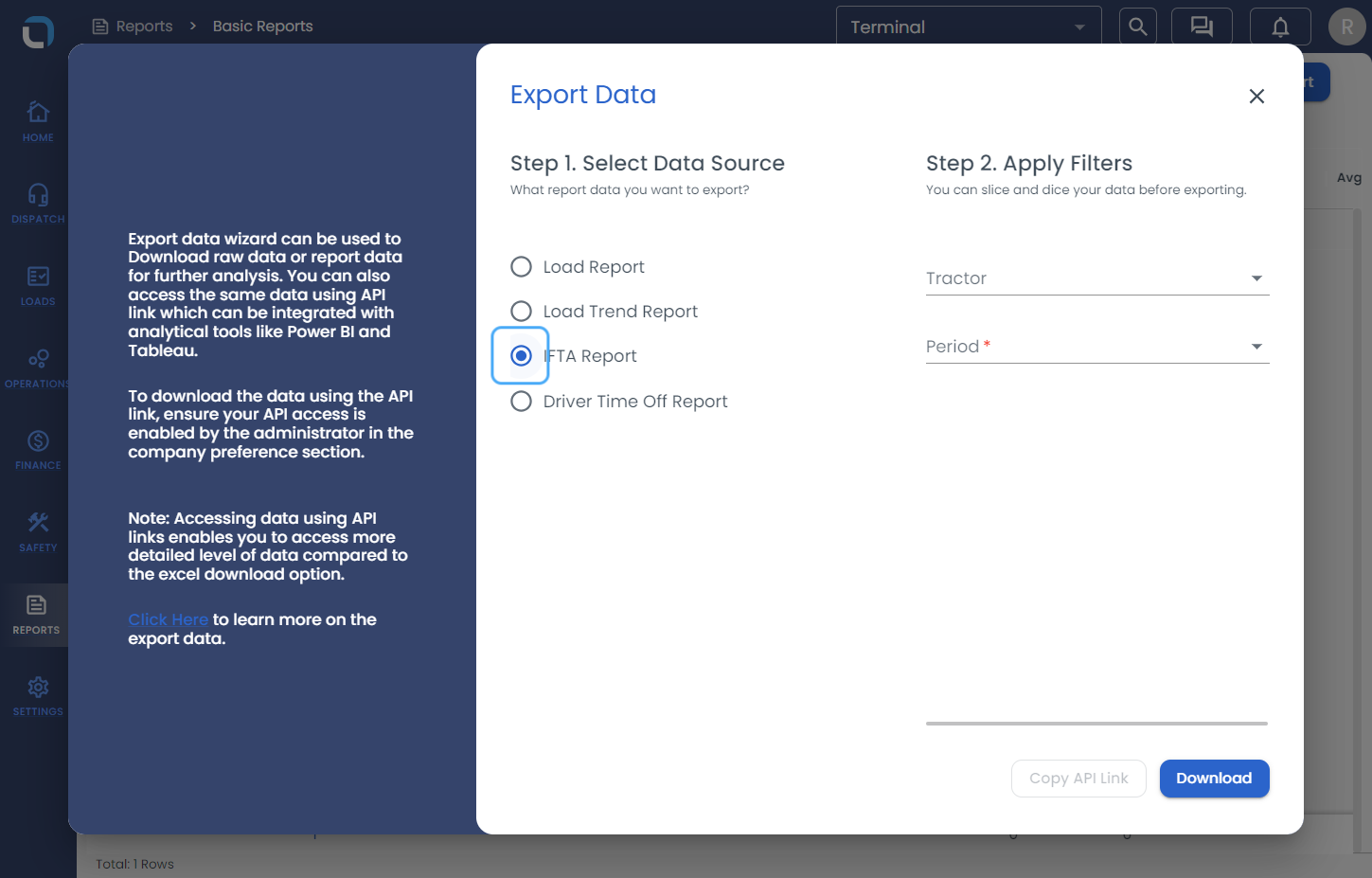Open the chat messages icon
Screen dimensions: 1372x878
(x=1202, y=27)
